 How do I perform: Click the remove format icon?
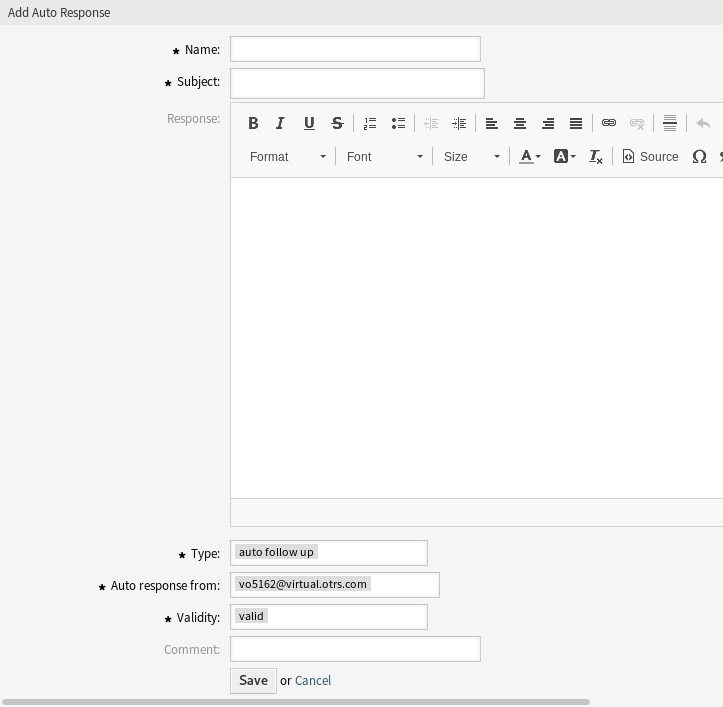595,157
